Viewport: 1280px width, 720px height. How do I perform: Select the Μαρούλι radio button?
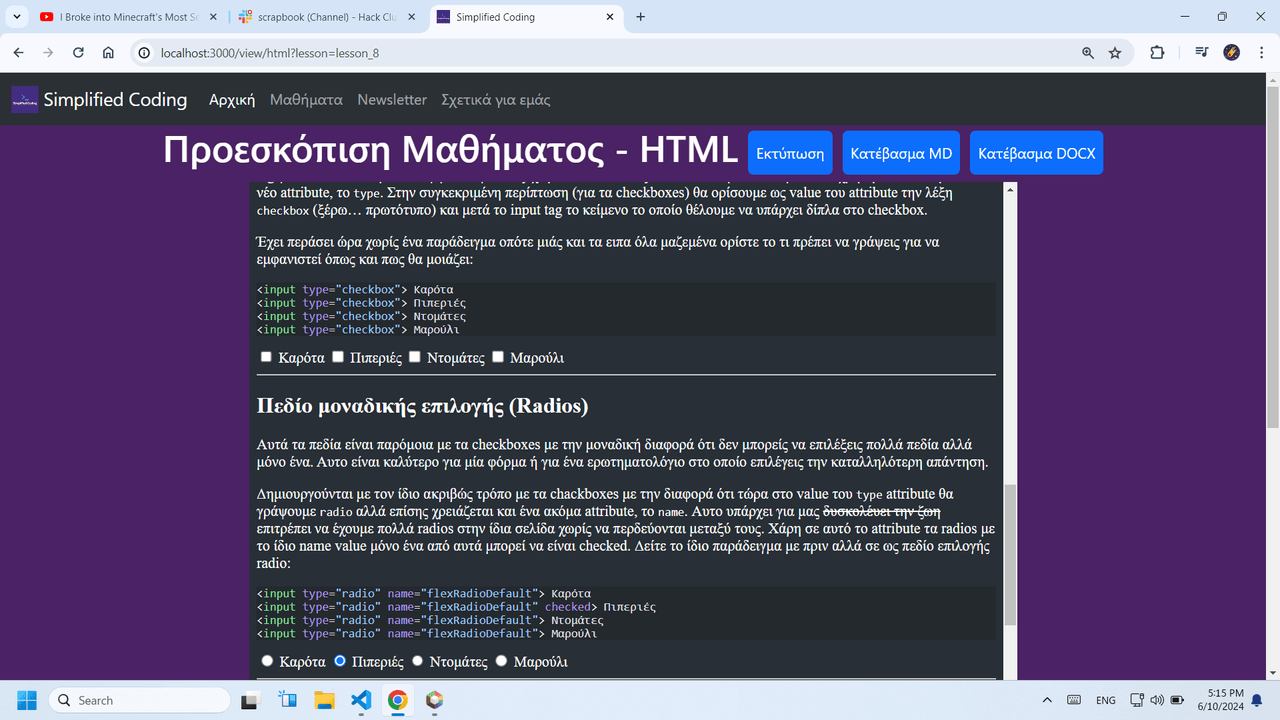(x=502, y=661)
